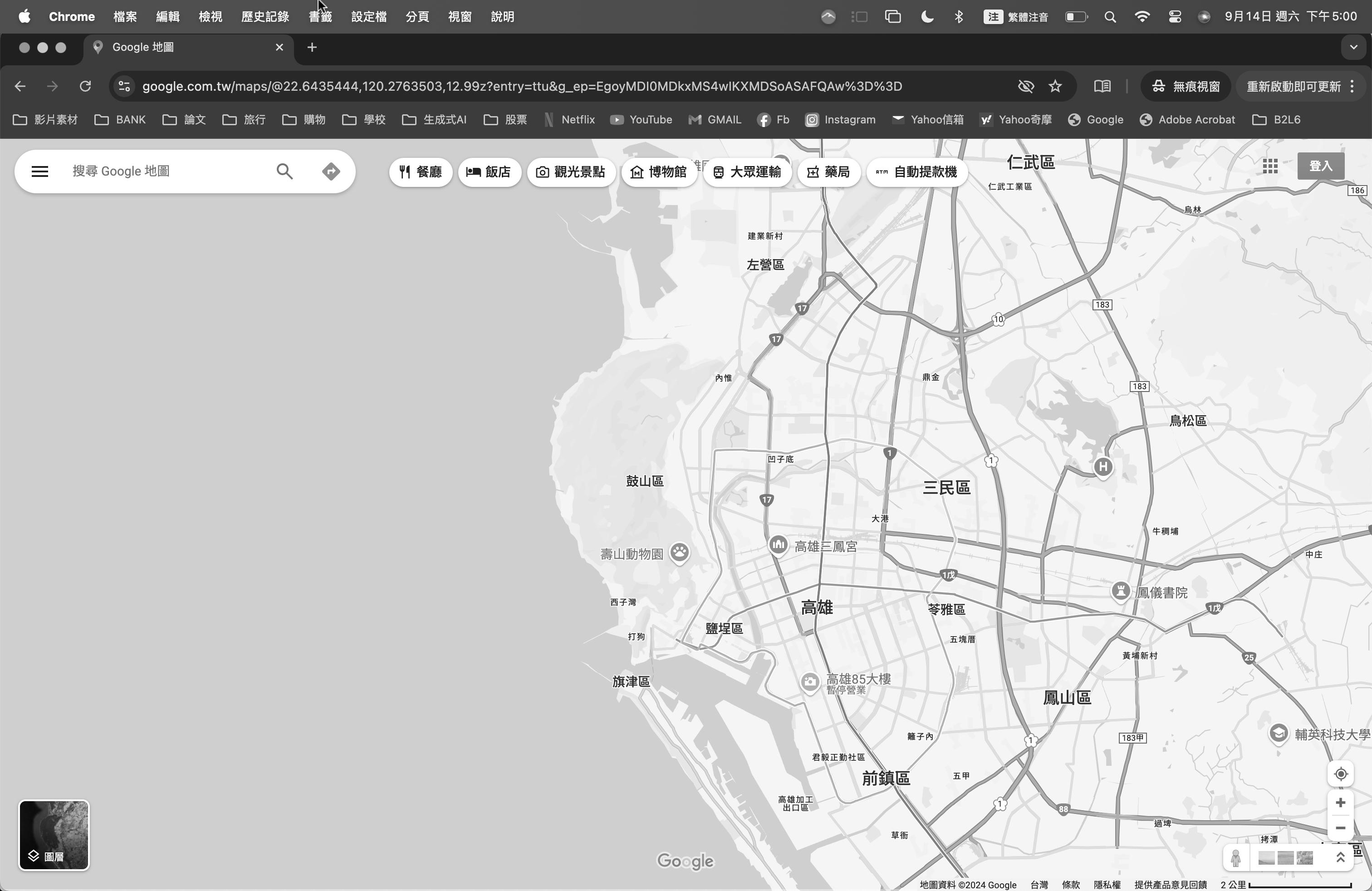This screenshot has height=891, width=1372.
Task: Zoom in with the plus button
Action: (x=1340, y=803)
